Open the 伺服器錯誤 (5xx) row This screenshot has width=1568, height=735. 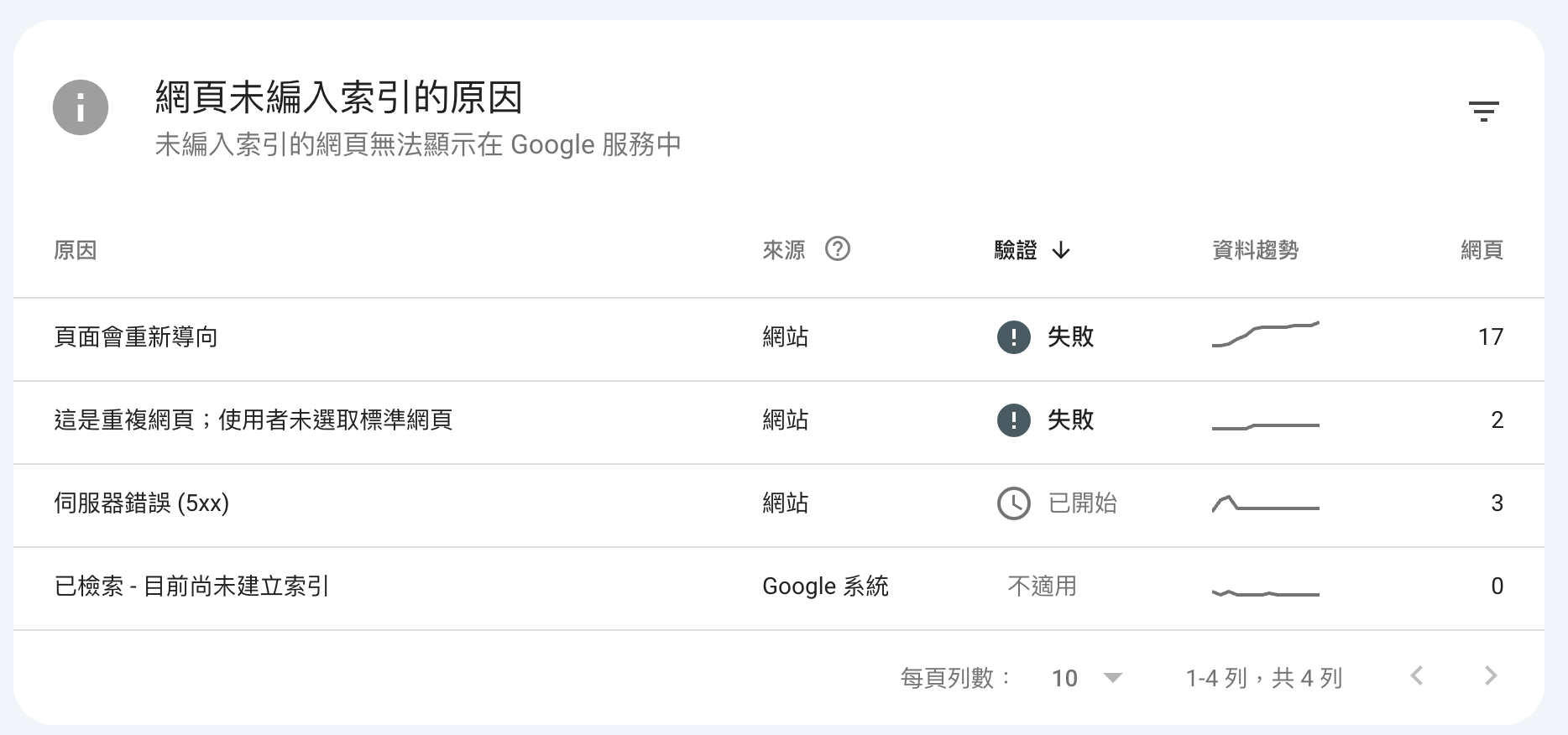141,503
